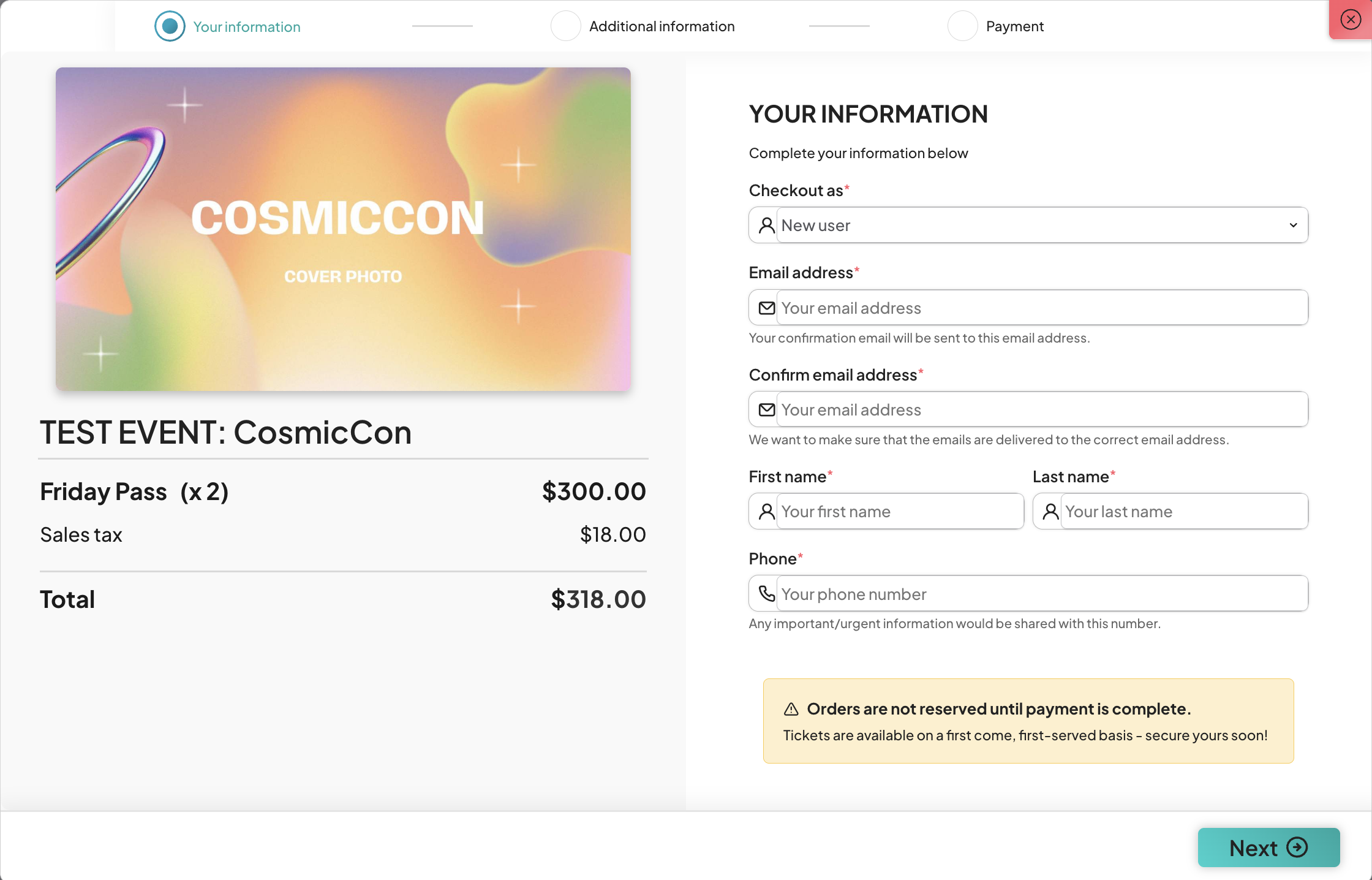
Task: Click the CosmicCon cover photo
Action: [x=343, y=229]
